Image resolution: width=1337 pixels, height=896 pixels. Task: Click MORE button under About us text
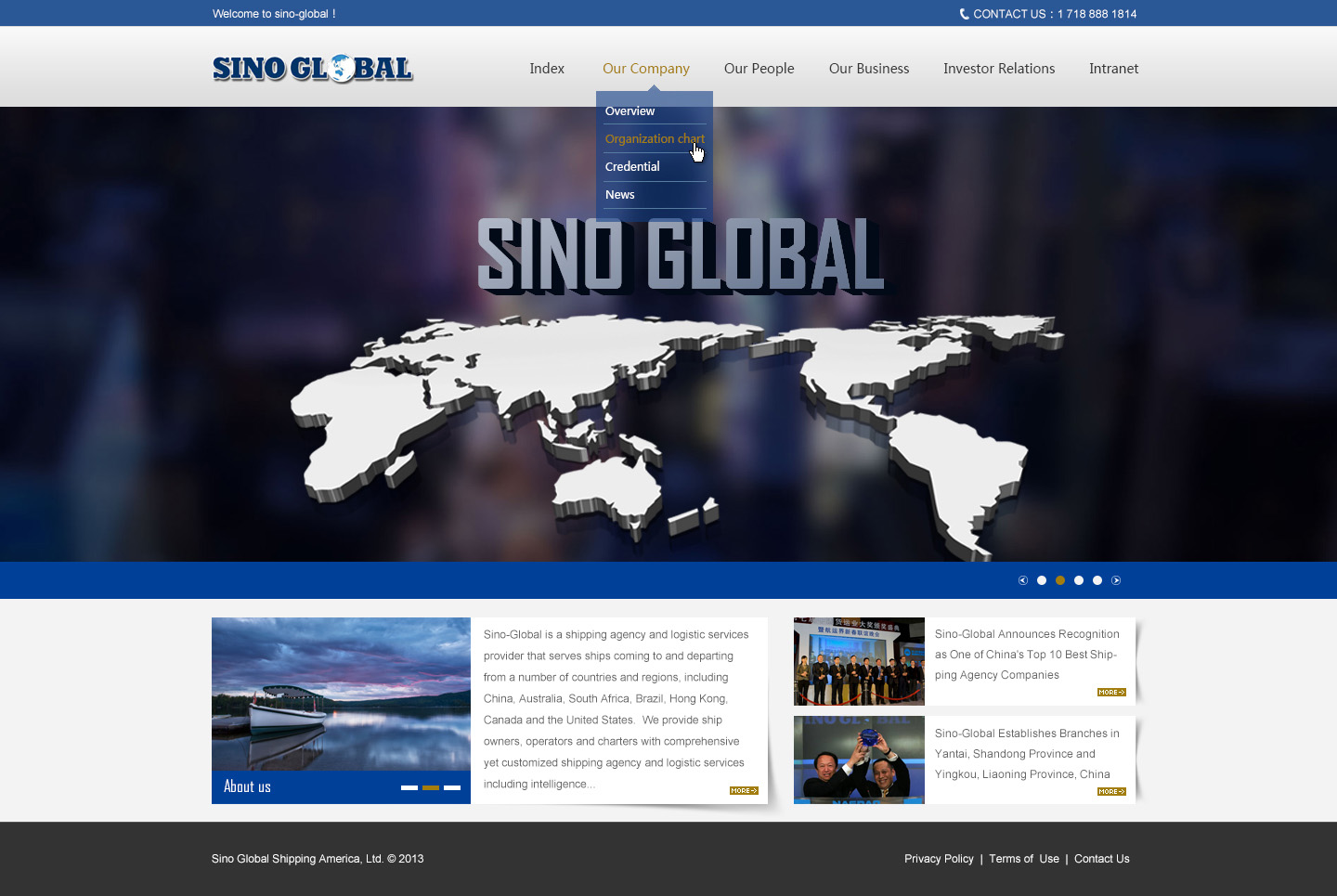pos(744,791)
